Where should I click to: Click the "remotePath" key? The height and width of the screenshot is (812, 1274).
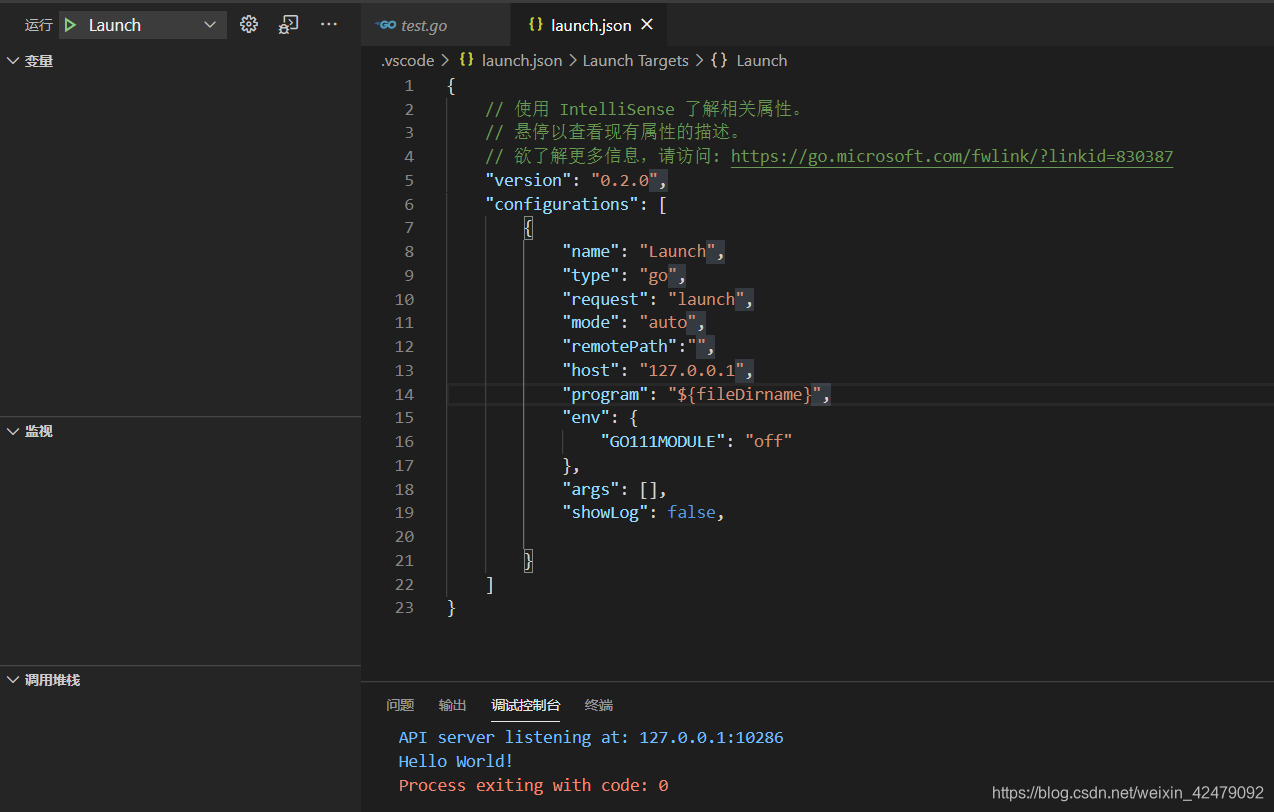point(620,346)
